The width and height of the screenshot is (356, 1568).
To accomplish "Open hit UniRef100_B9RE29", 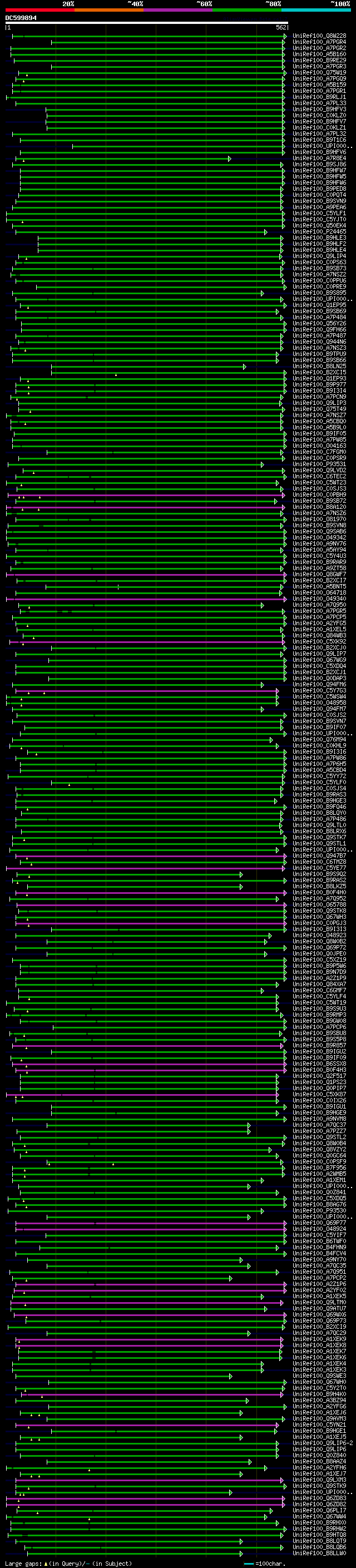I will (319, 60).
